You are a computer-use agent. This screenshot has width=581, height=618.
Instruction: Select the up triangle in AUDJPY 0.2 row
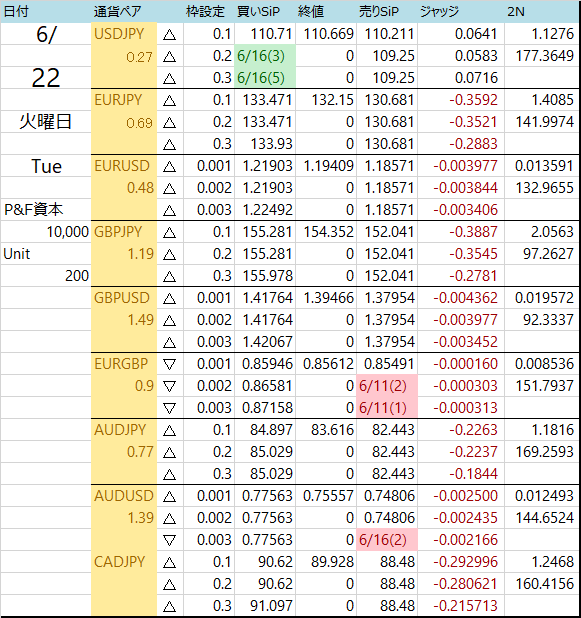[x=169, y=453]
